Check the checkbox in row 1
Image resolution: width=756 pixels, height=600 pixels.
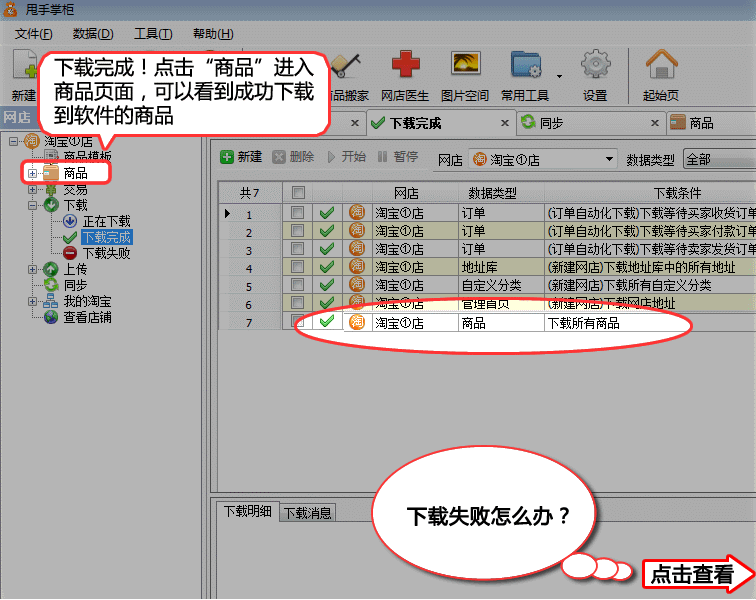click(297, 213)
